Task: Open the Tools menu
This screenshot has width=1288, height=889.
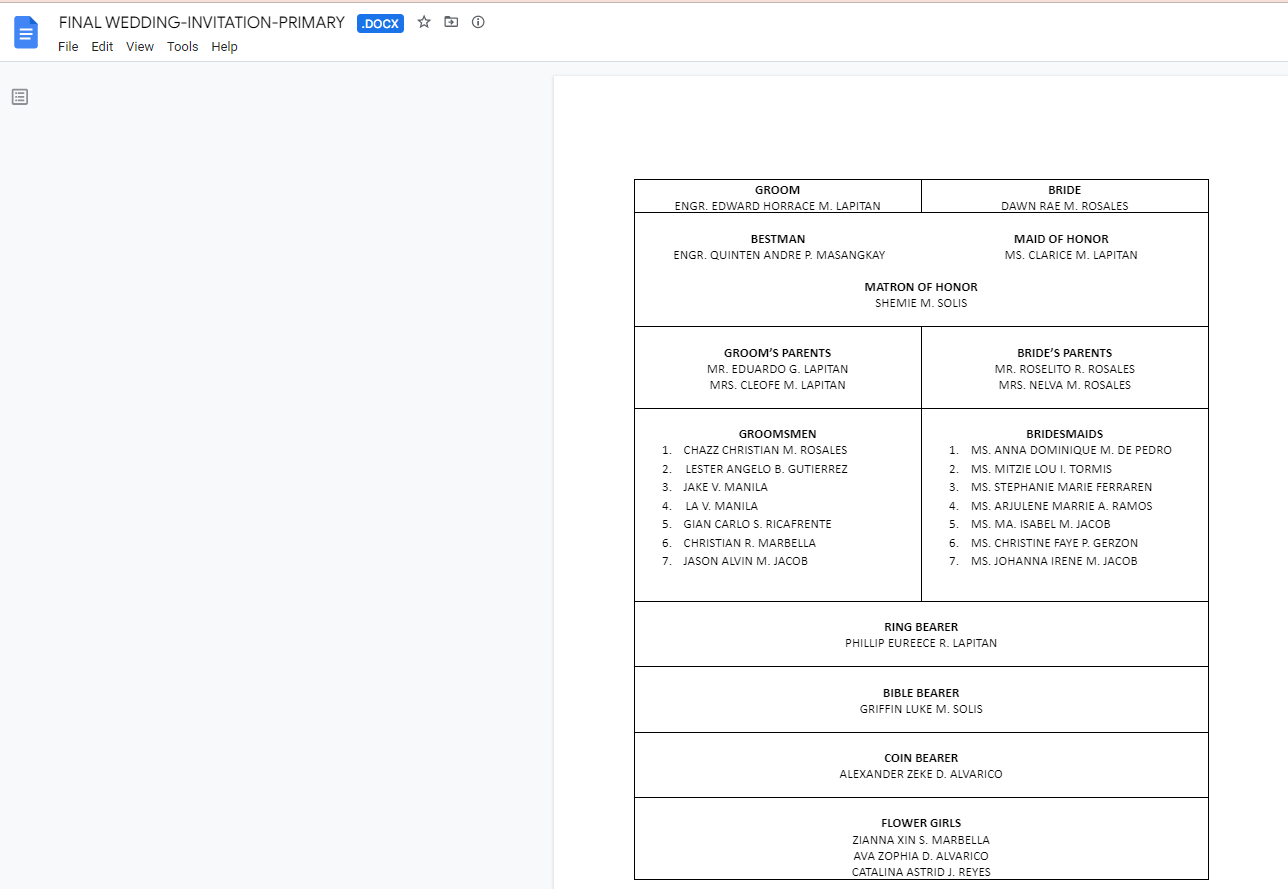Action: point(183,47)
